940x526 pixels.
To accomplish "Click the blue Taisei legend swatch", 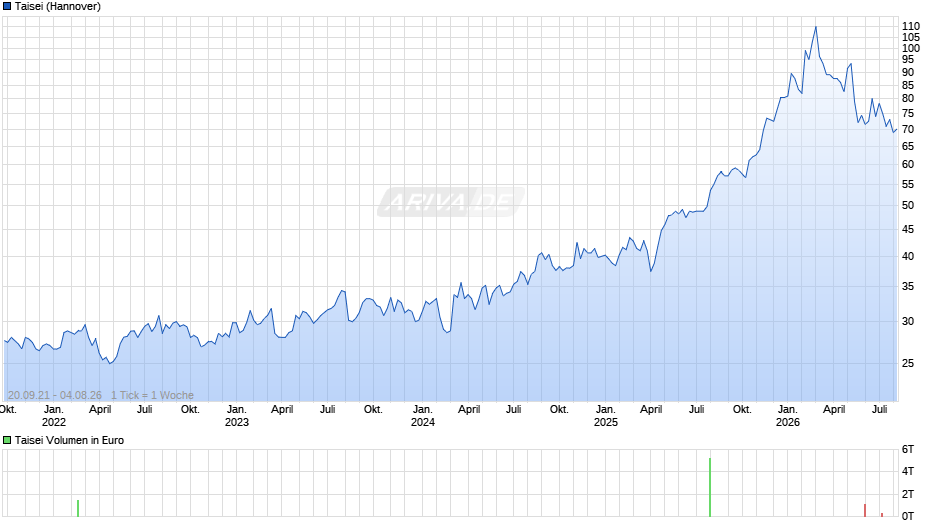I will (7, 7).
